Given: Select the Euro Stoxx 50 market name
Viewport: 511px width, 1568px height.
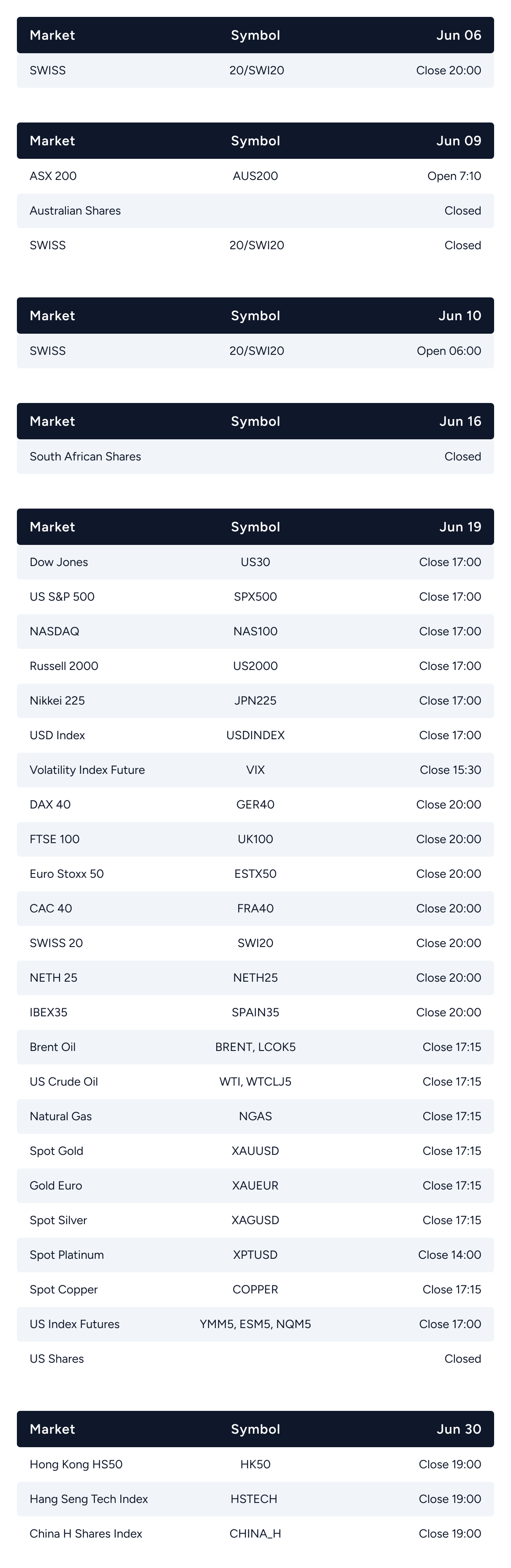Looking at the screenshot, I should click(x=67, y=874).
